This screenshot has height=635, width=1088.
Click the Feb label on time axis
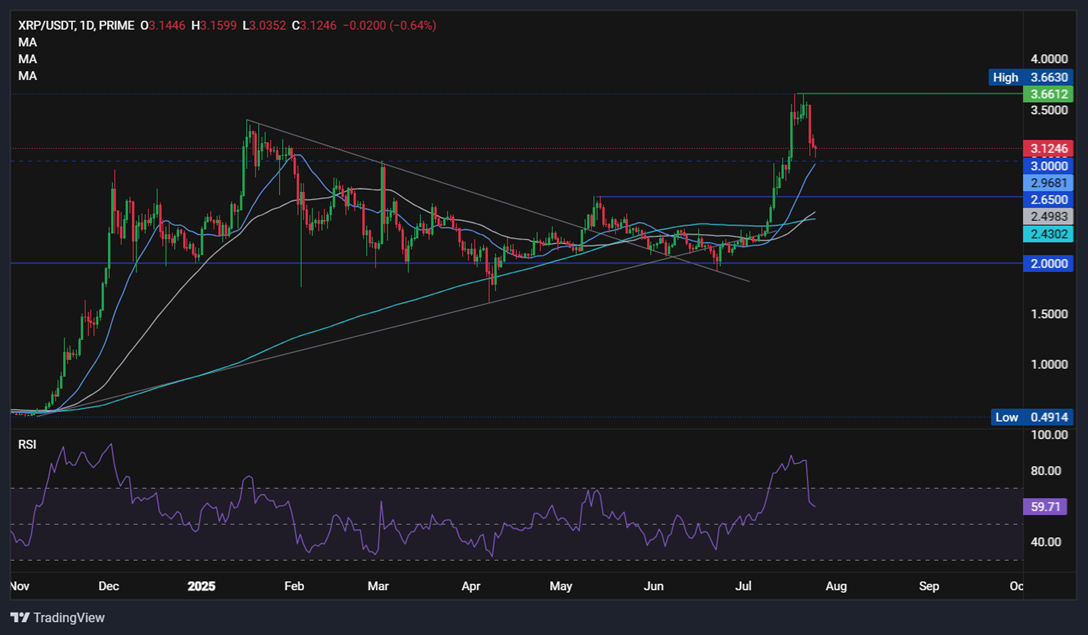pyautogui.click(x=294, y=586)
